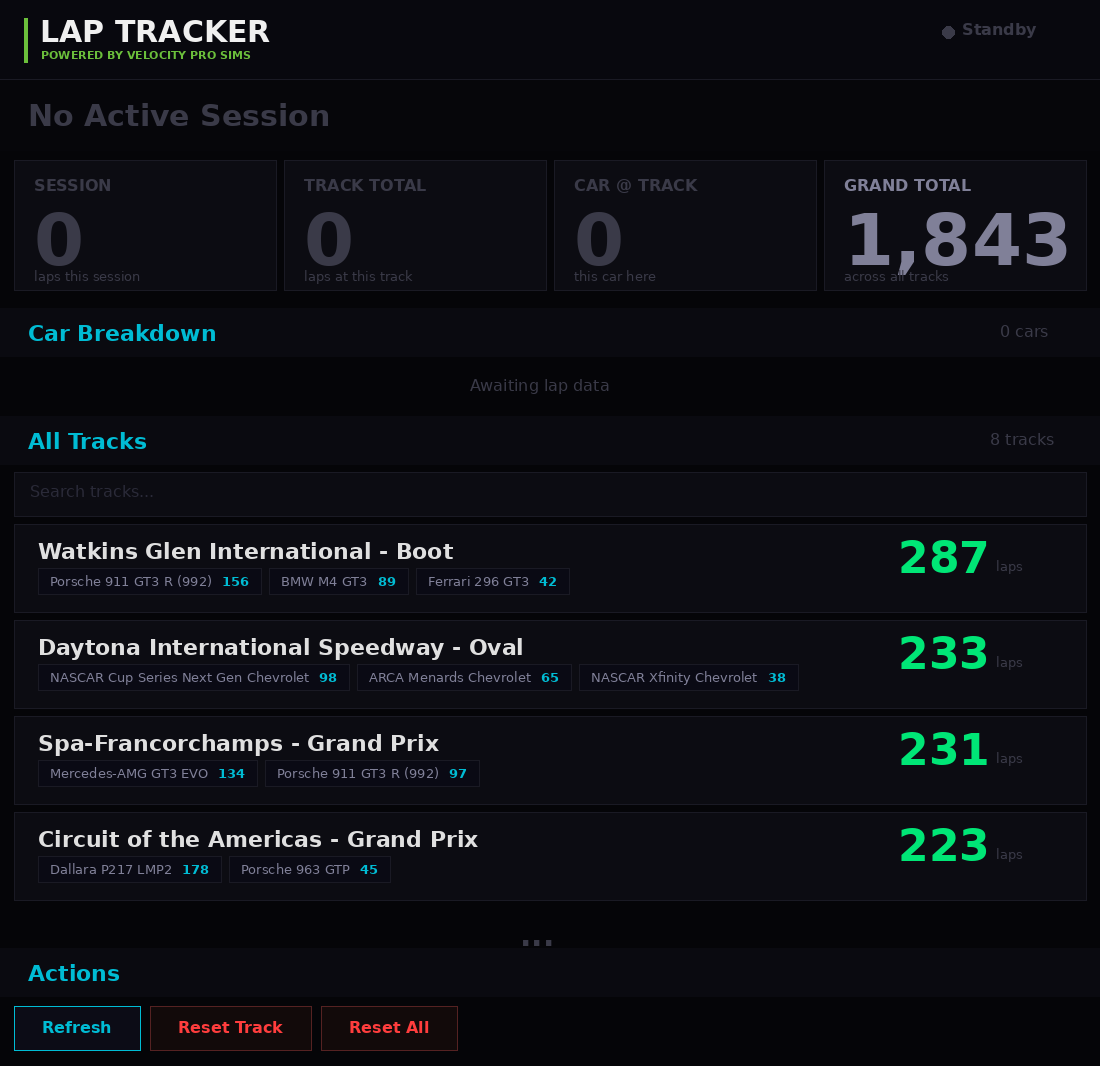
Task: Select the Mercedes-AMG GT3 EVO 134 chip
Action: [147, 774]
